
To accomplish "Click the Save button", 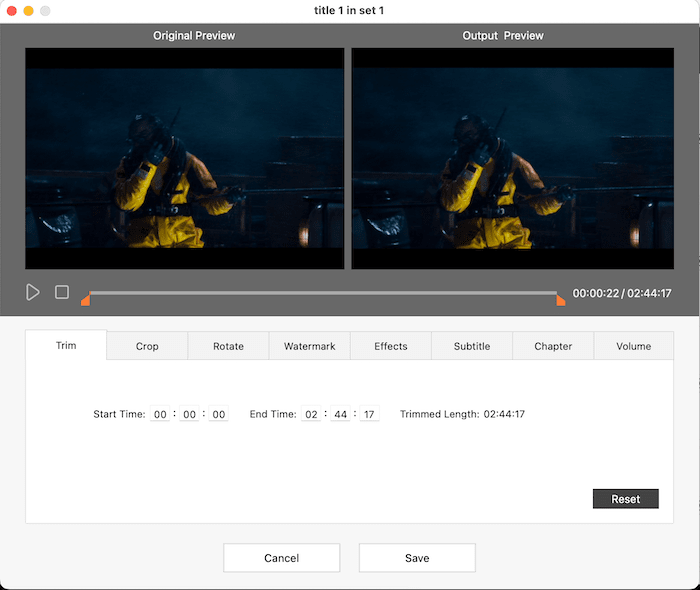I will (417, 558).
